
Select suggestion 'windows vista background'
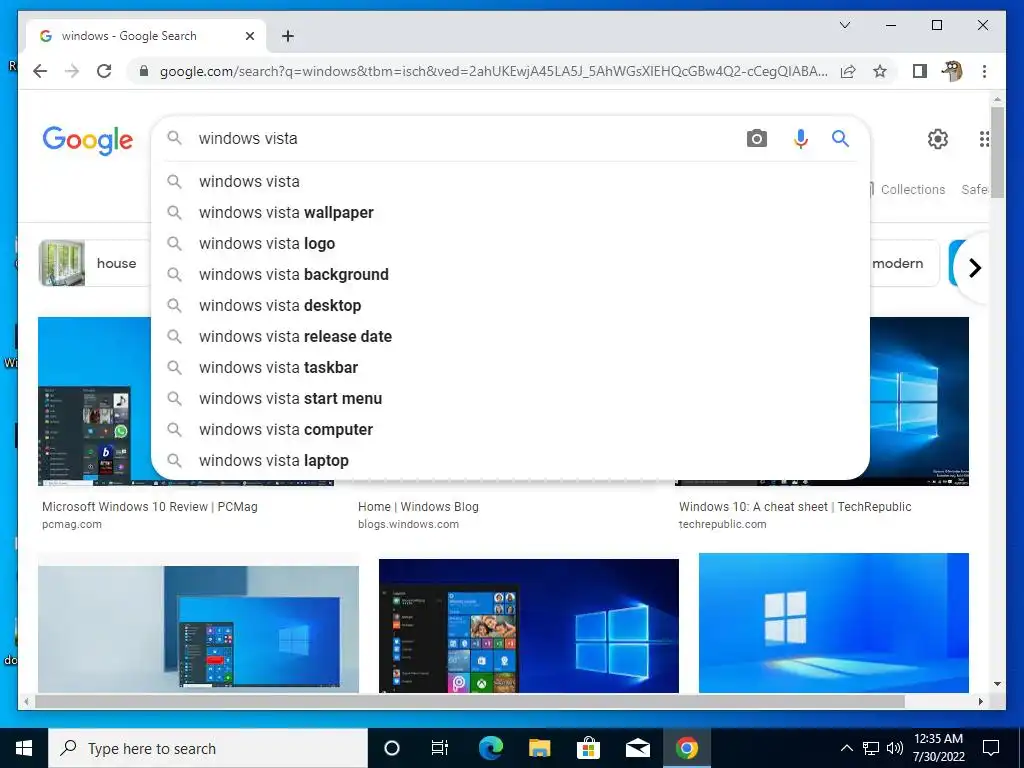(510, 274)
